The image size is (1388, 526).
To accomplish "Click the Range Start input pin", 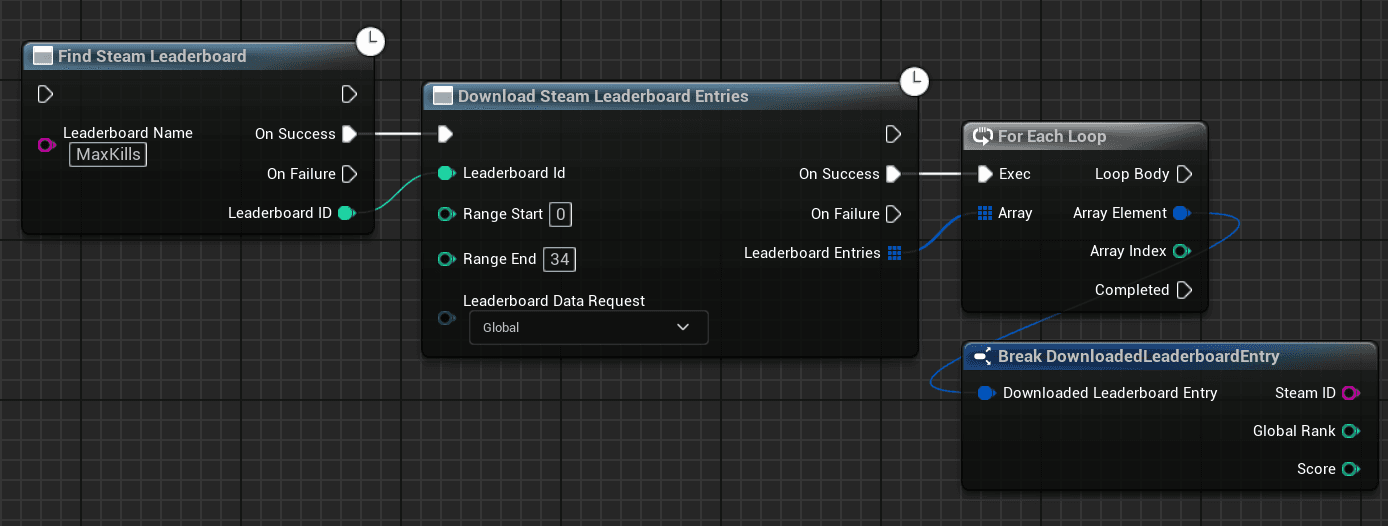I will (x=447, y=214).
